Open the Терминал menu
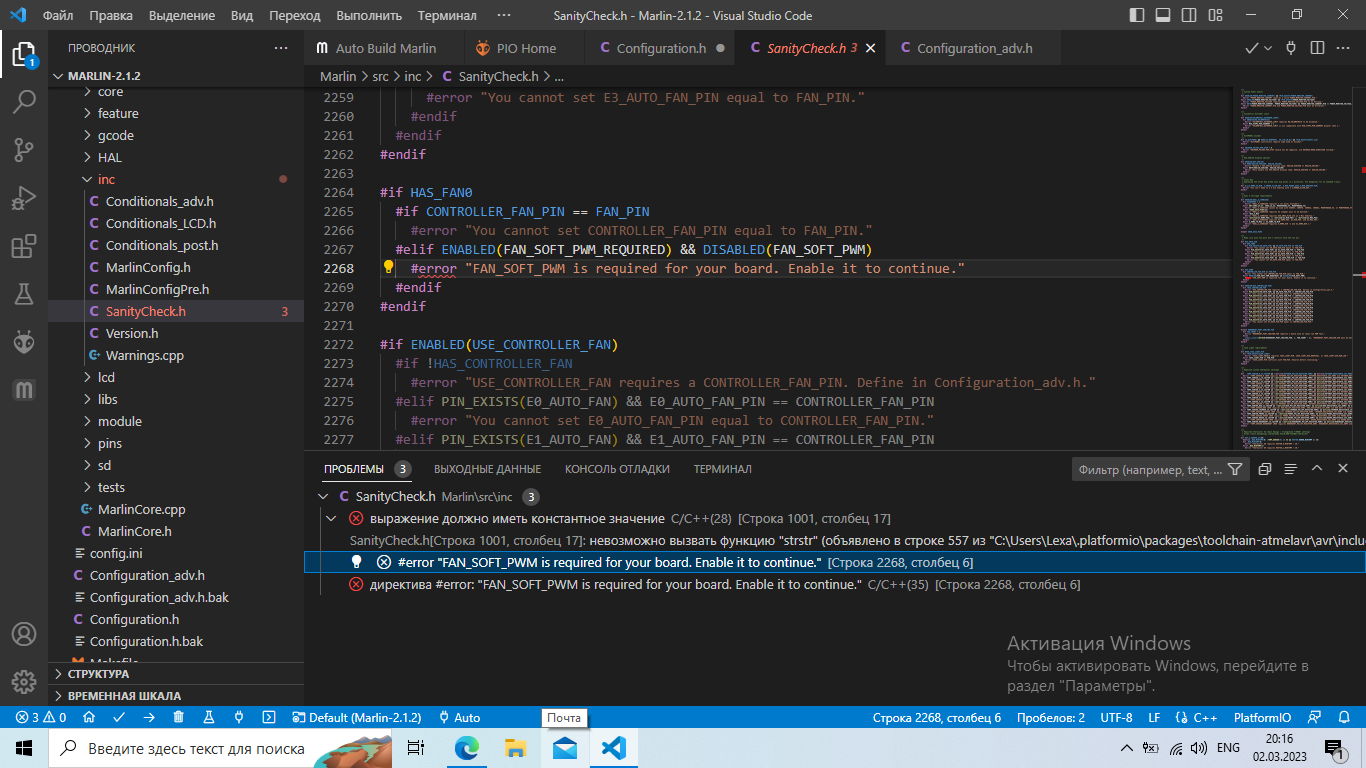 [x=446, y=16]
